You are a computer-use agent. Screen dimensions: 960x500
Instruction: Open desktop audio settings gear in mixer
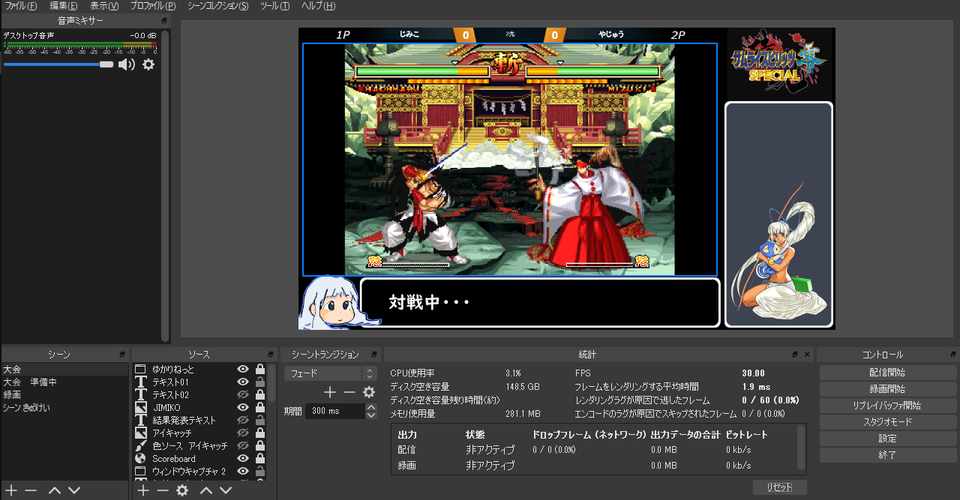[x=148, y=64]
